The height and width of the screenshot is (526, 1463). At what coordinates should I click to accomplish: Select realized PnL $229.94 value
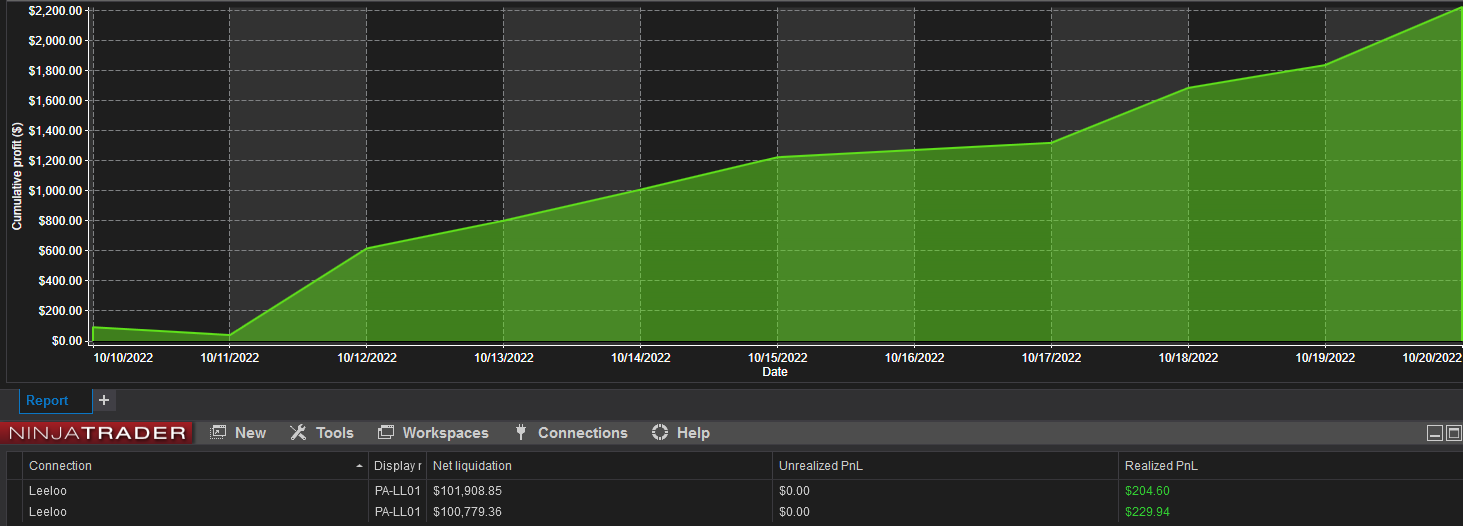1147,512
